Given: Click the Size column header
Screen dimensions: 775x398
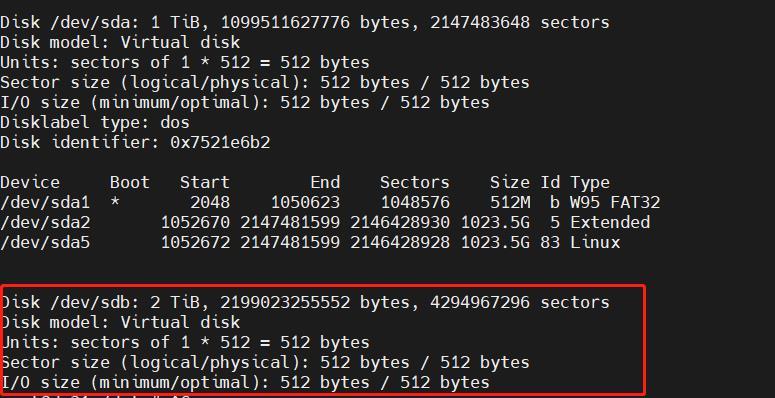Looking at the screenshot, I should click(x=510, y=182).
